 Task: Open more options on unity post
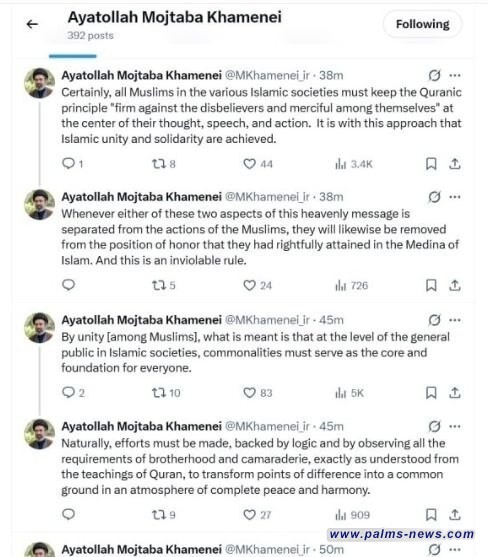click(x=455, y=320)
